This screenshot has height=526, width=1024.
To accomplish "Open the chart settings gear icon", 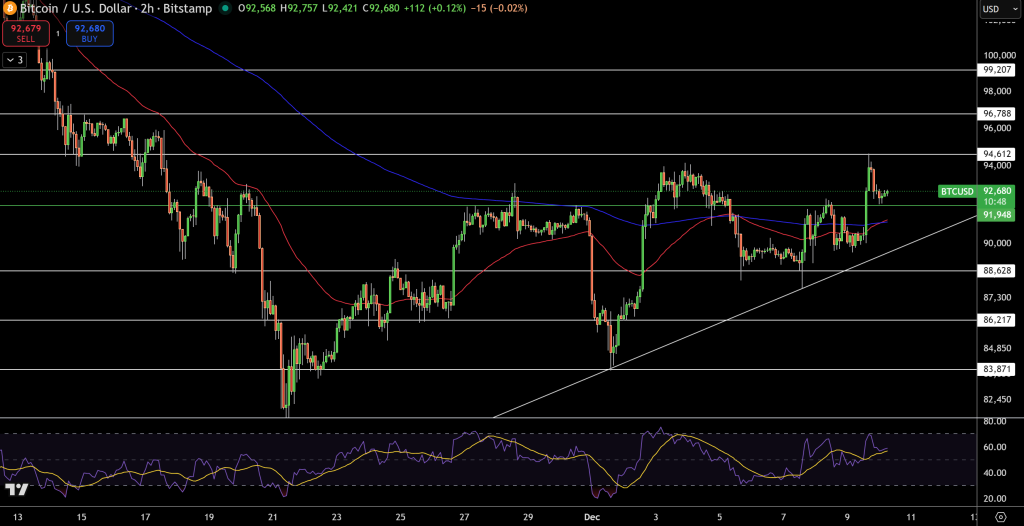I will tap(999, 516).
